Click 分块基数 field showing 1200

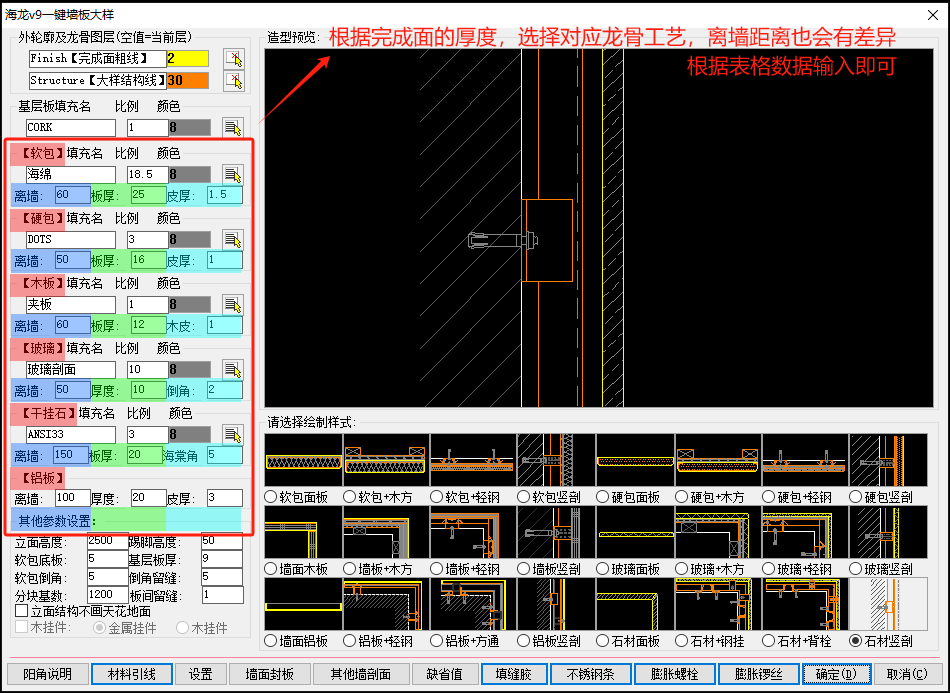pyautogui.click(x=107, y=595)
